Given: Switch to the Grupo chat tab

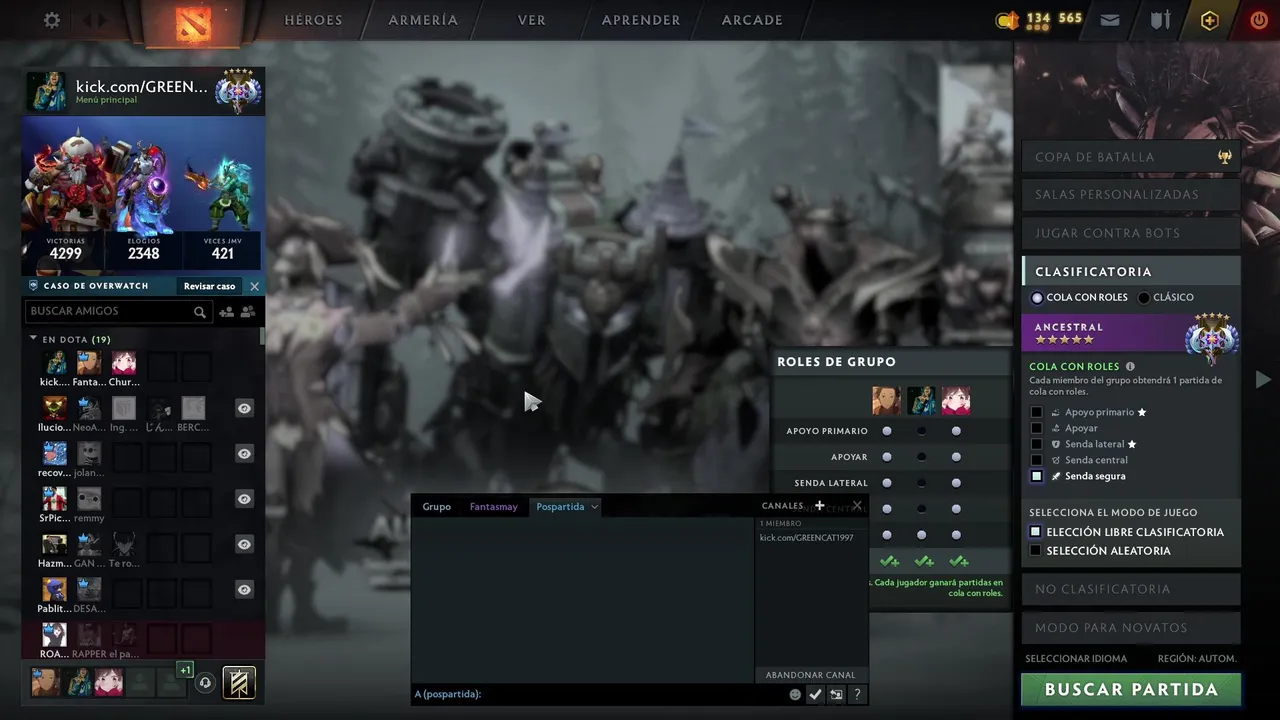Looking at the screenshot, I should tap(436, 507).
